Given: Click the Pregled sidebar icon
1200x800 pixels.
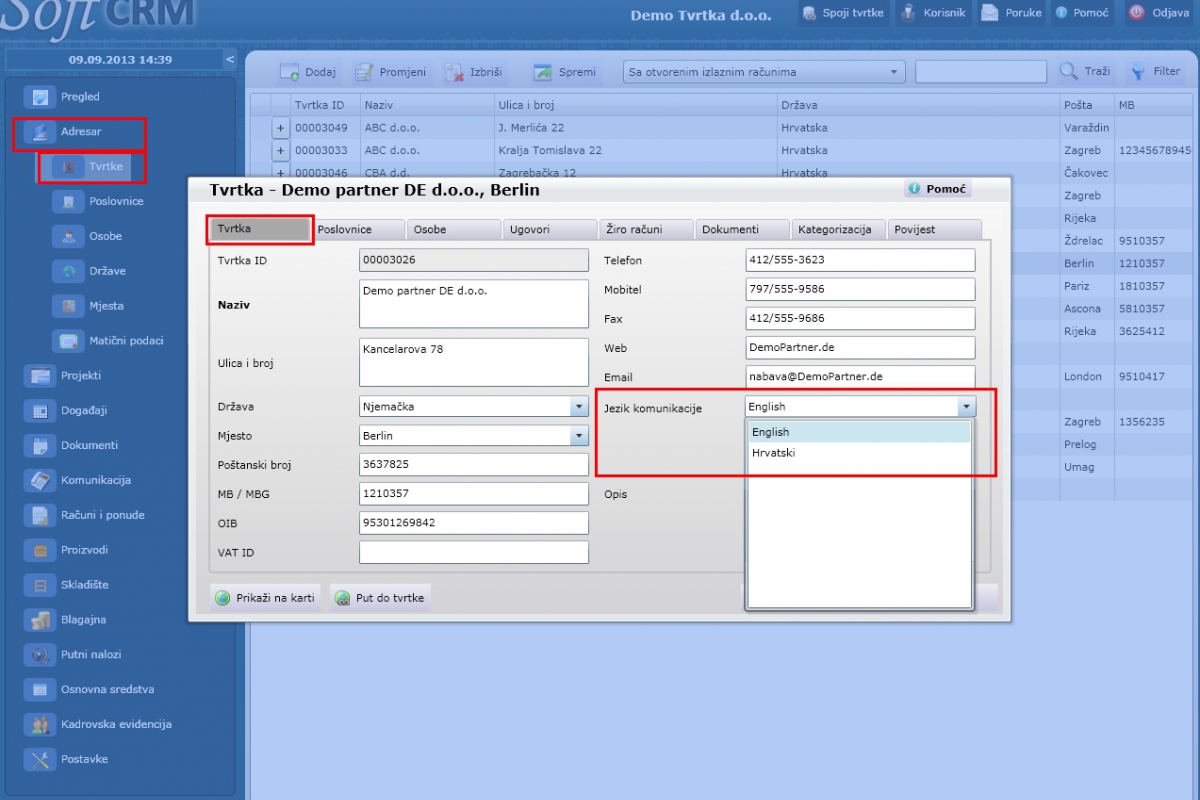Looking at the screenshot, I should [x=41, y=97].
